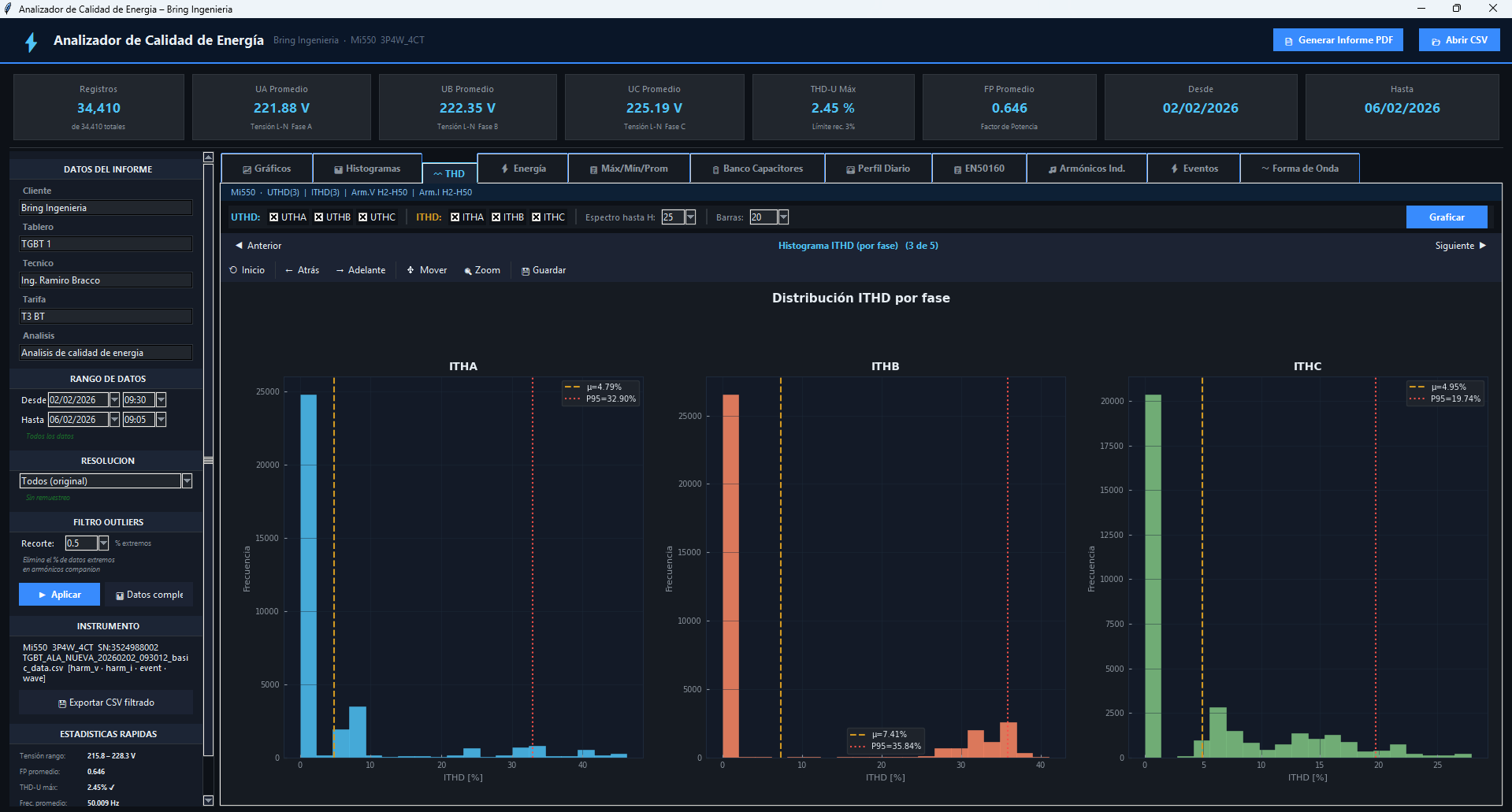1512x812 pixels.
Task: Select the Mover pan tool
Action: coord(426,270)
